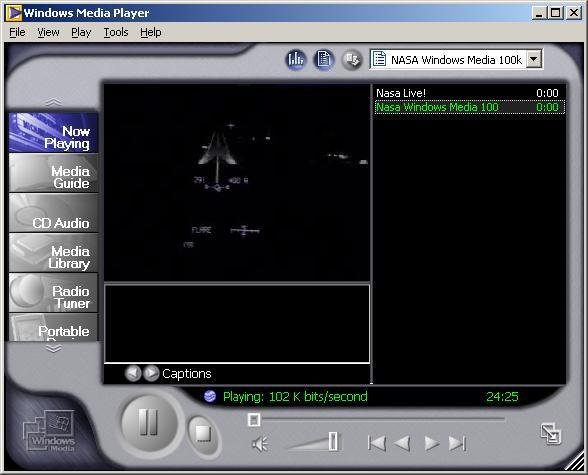Open the Media Guide tab
The width and height of the screenshot is (588, 475).
[53, 173]
